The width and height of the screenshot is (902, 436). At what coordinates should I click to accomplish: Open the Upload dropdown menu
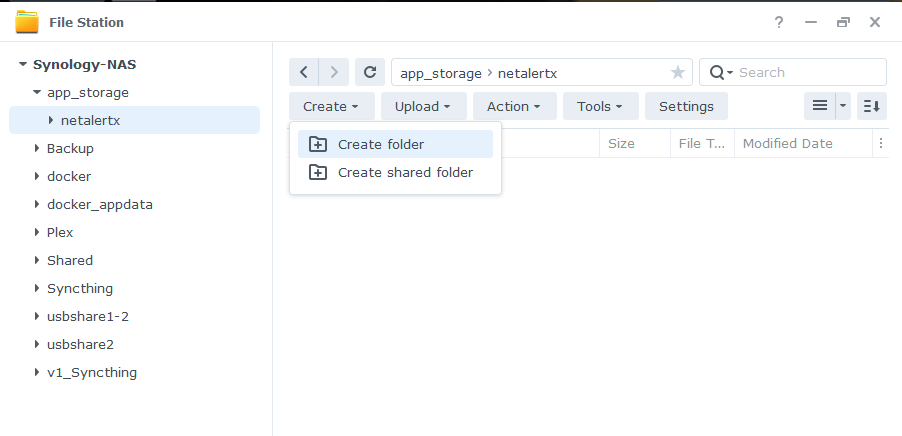click(423, 106)
